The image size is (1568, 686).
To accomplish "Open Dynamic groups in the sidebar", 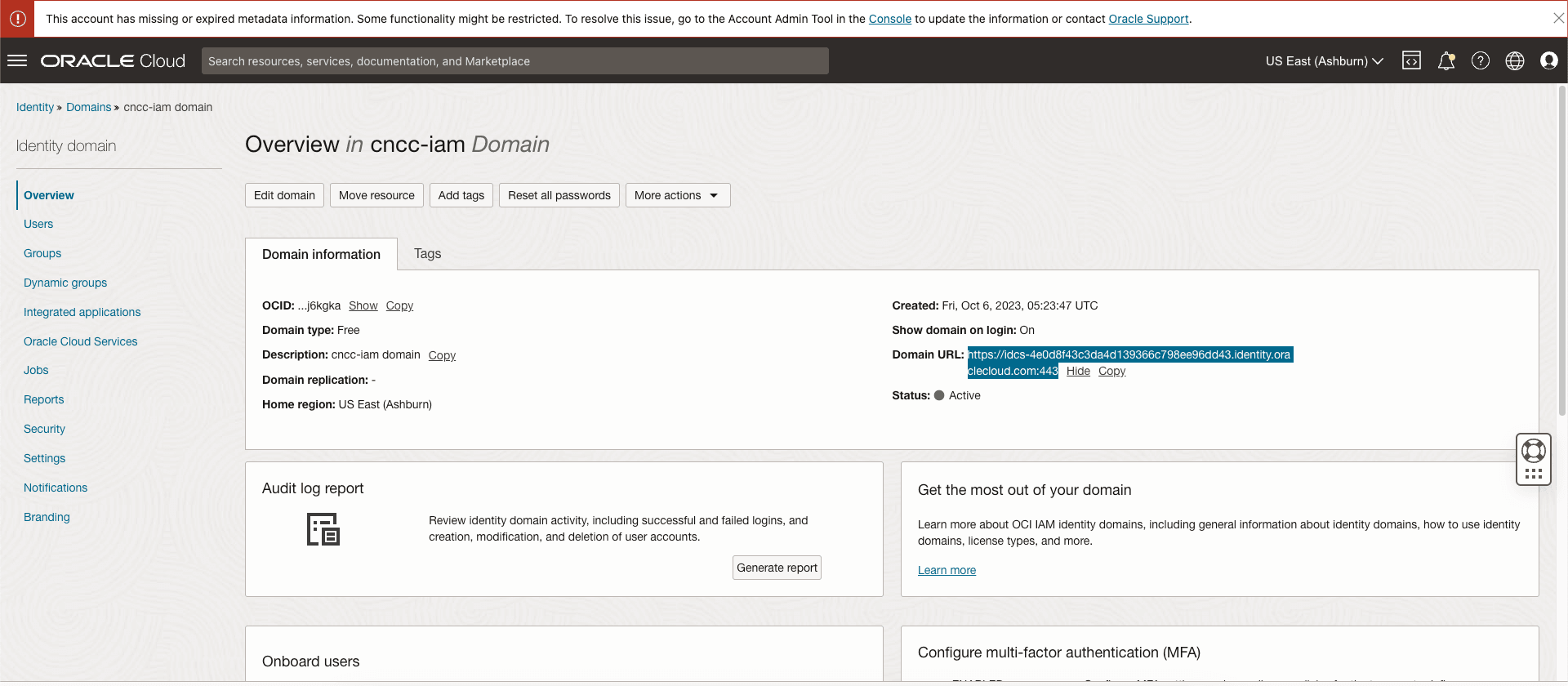I will pos(65,283).
